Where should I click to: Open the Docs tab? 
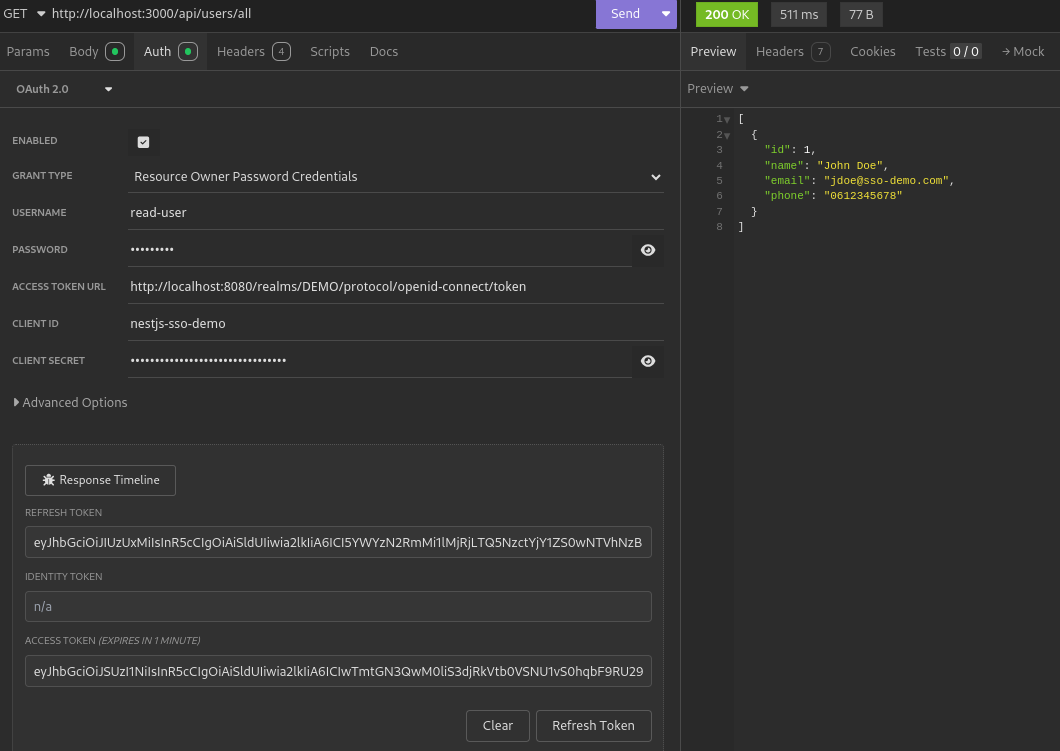coord(384,51)
